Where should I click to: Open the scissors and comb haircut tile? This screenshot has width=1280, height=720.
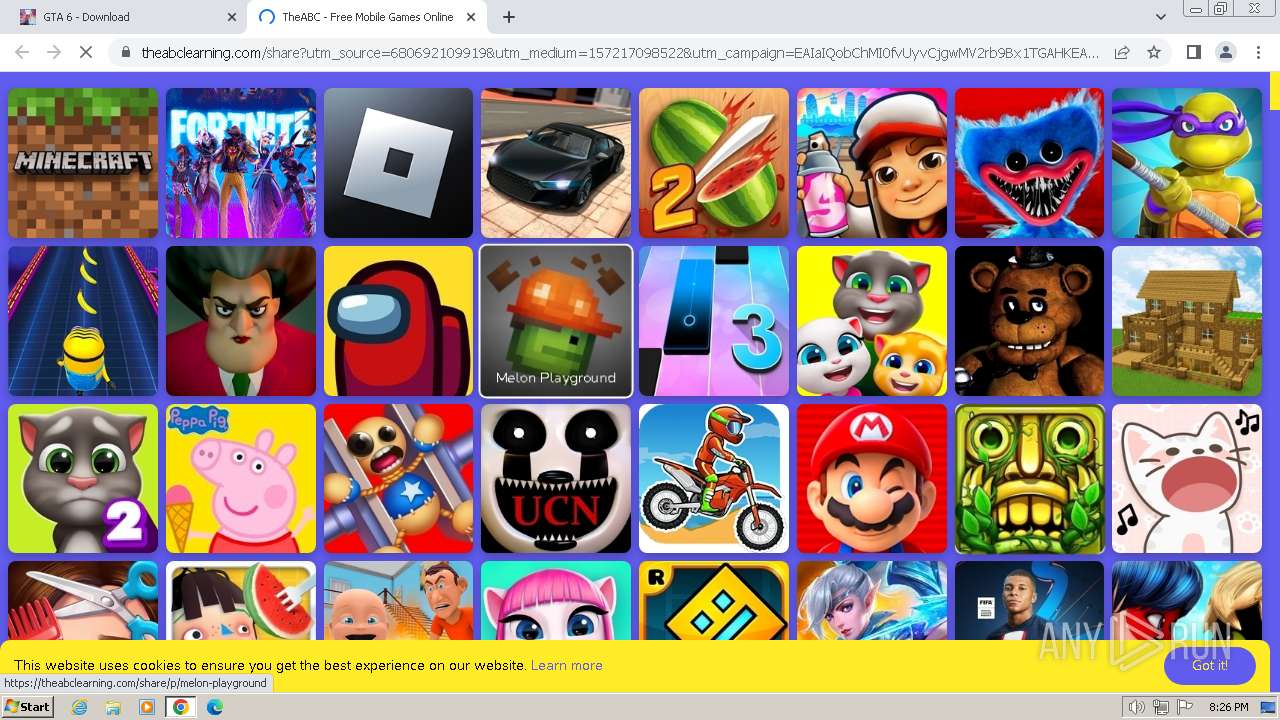[x=83, y=600]
